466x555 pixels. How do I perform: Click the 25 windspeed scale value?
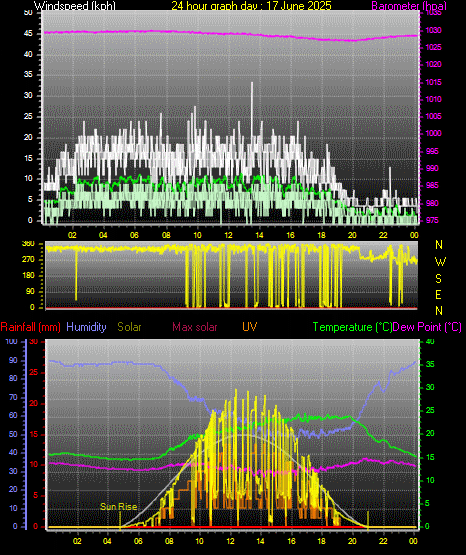[28, 116]
